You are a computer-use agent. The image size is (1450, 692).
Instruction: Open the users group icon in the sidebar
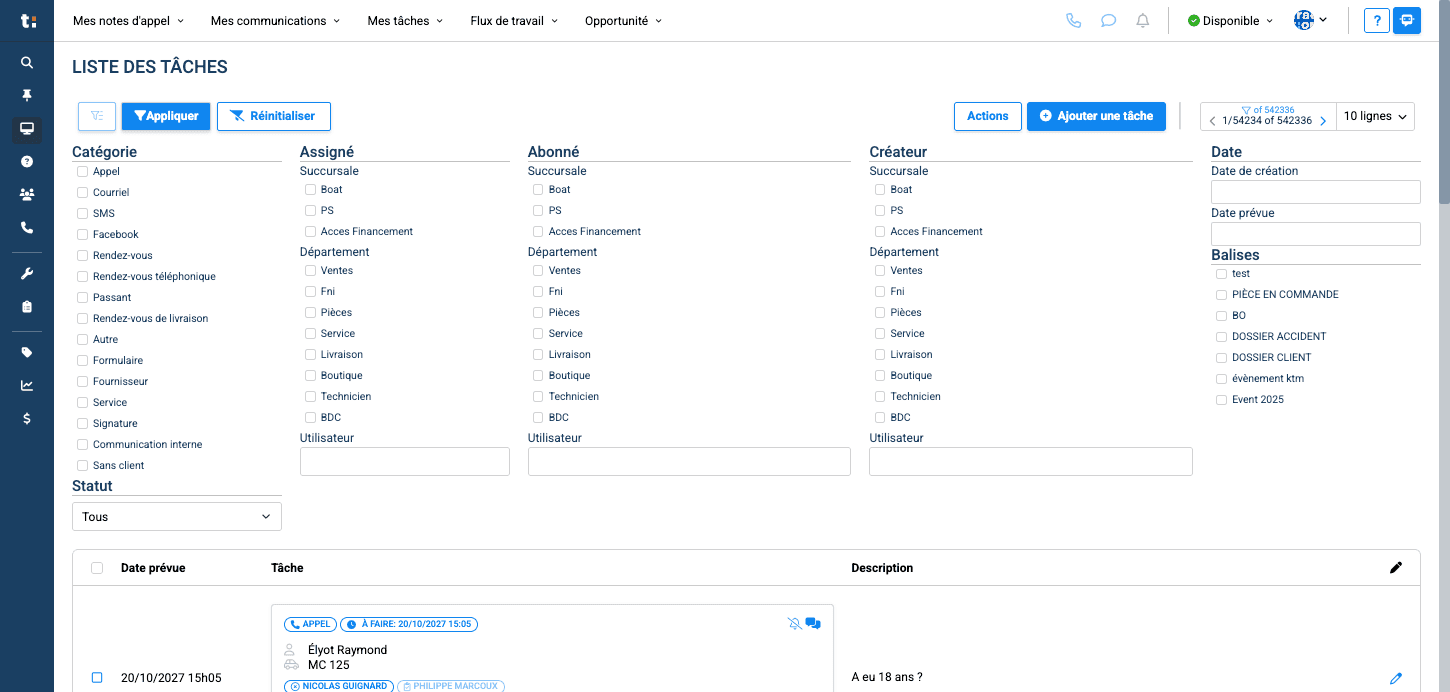(x=27, y=194)
